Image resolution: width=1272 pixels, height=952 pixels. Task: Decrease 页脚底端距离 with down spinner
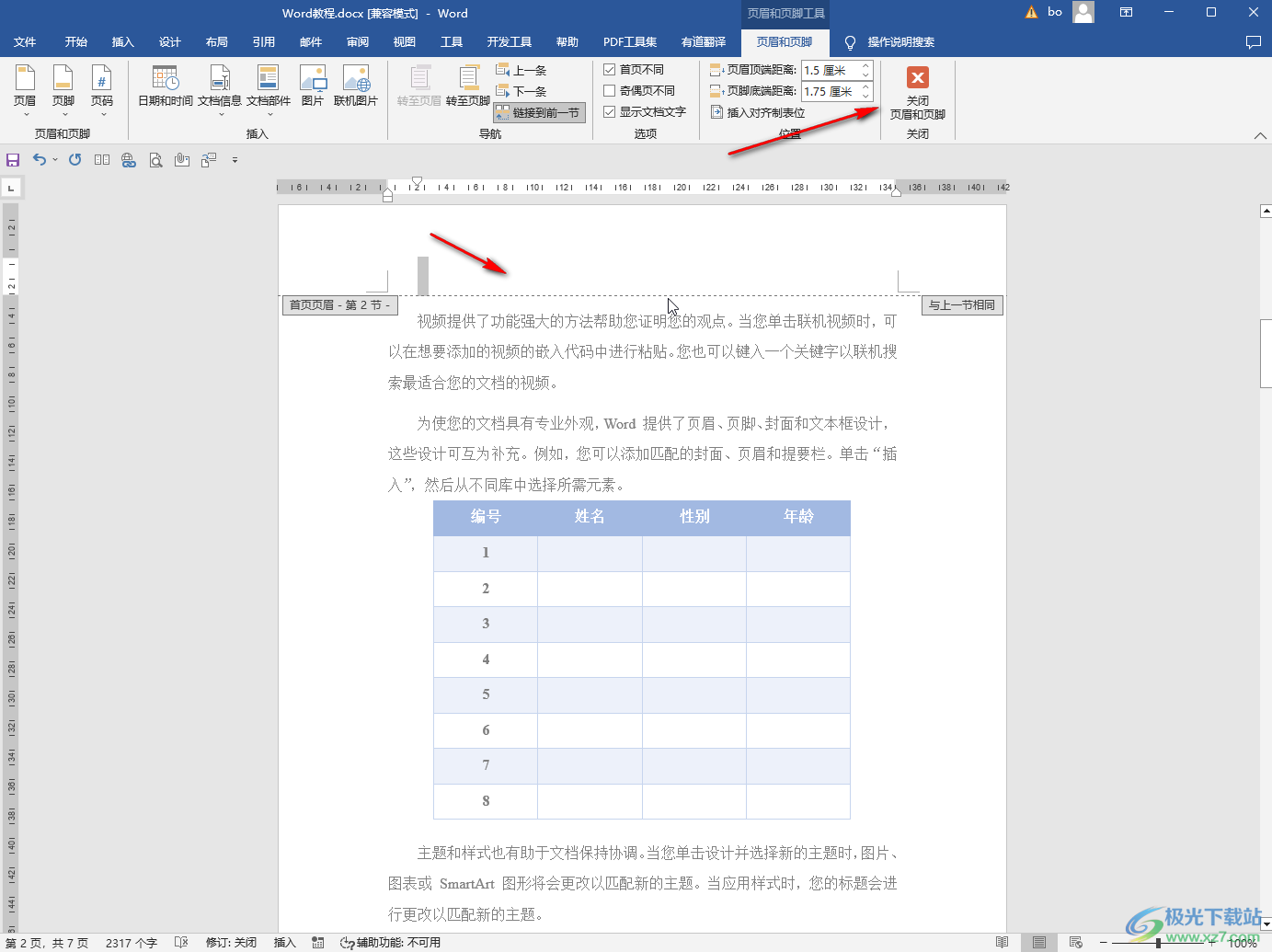point(865,96)
